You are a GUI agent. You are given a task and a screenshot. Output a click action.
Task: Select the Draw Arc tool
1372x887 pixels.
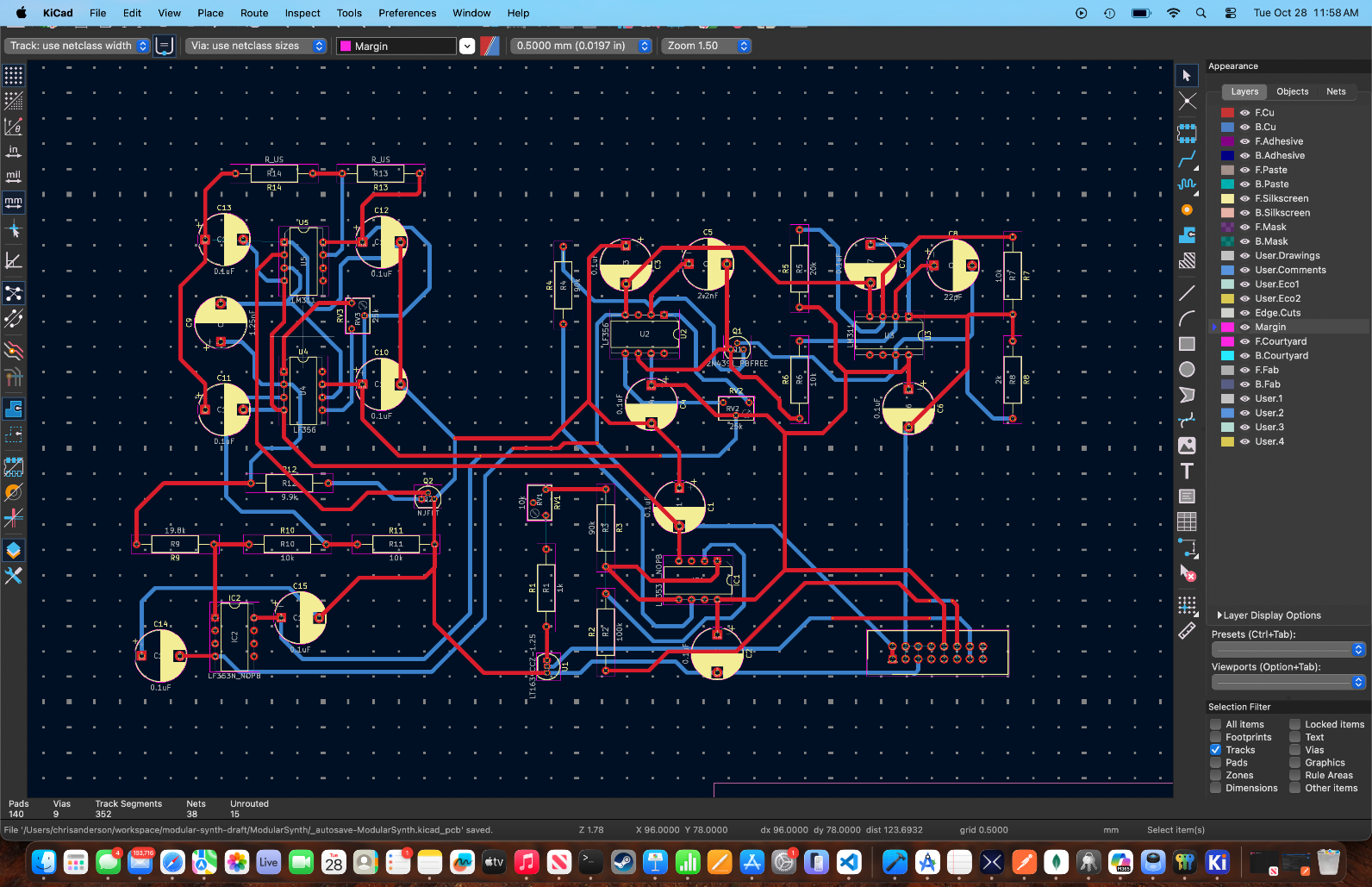(x=1187, y=319)
